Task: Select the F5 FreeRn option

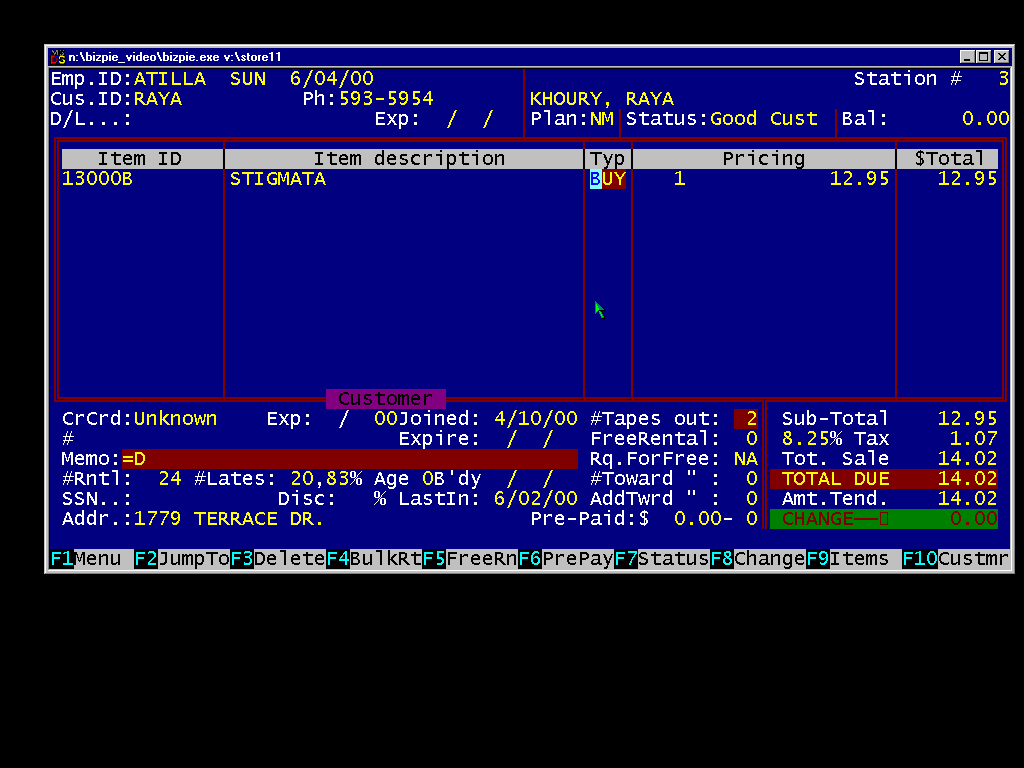Action: 470,559
